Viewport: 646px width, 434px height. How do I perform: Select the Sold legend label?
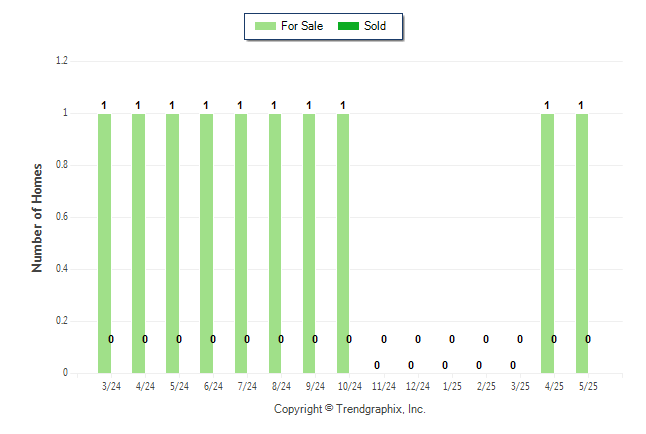point(375,26)
